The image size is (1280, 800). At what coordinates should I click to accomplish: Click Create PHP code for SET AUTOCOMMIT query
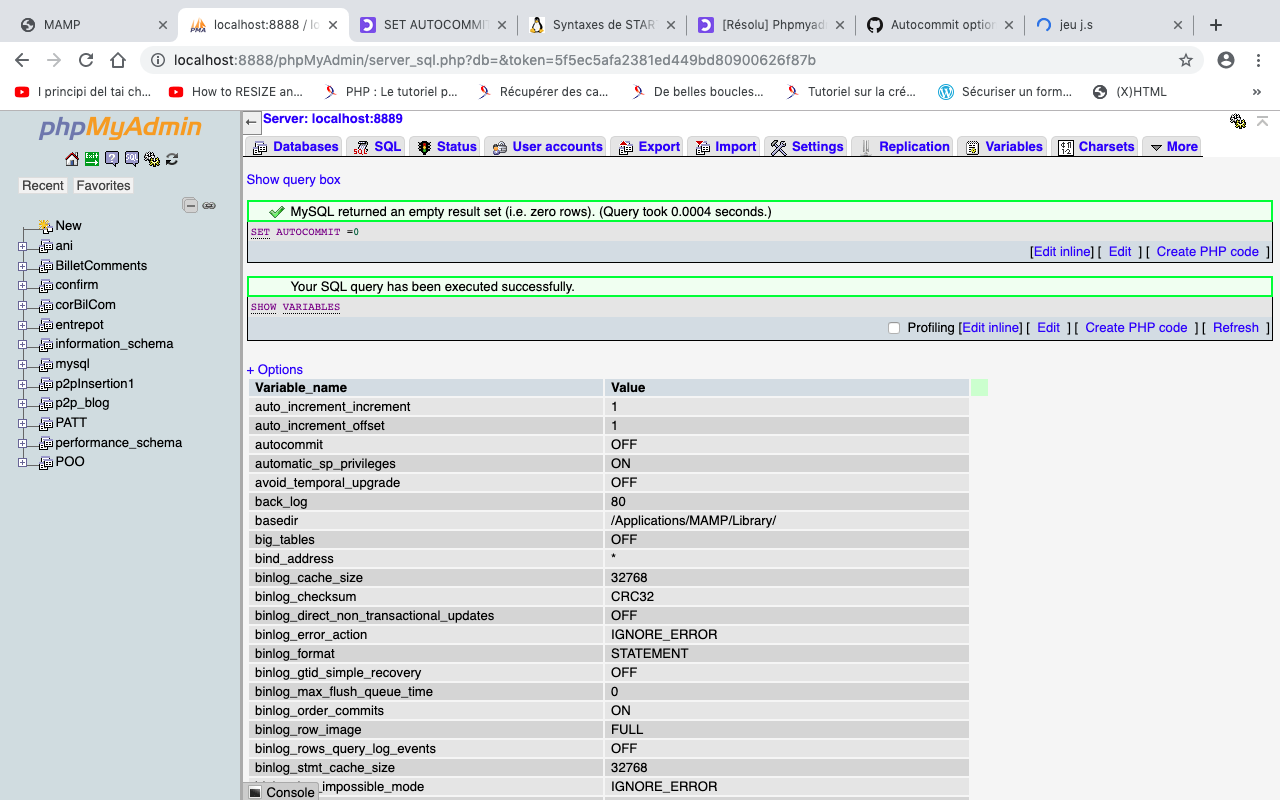(x=1207, y=251)
